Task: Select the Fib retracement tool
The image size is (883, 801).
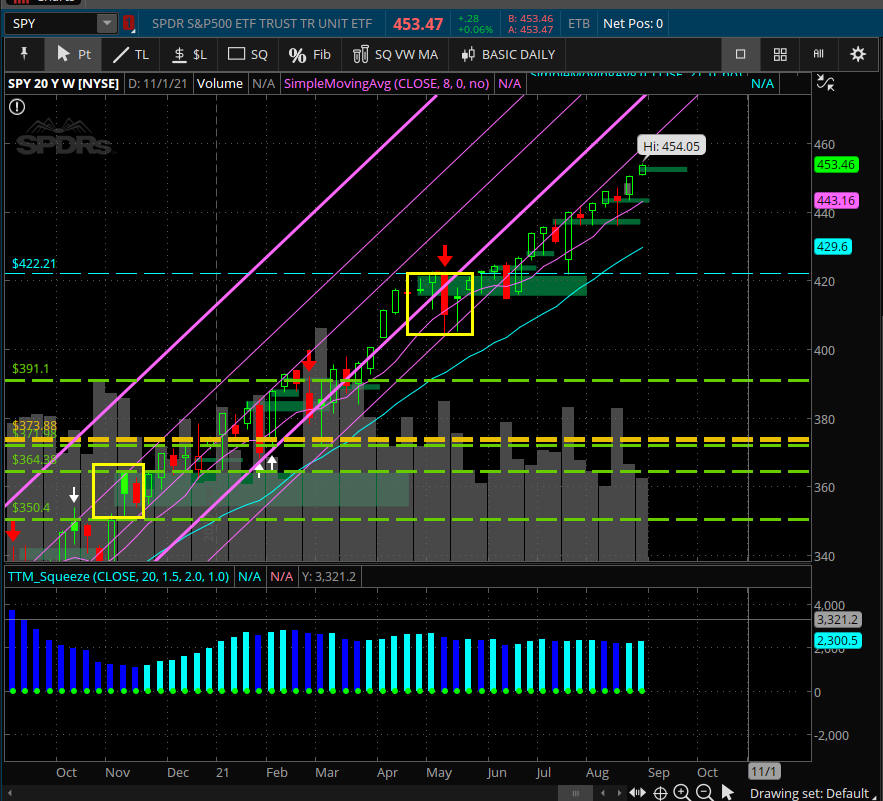Action: 308,54
